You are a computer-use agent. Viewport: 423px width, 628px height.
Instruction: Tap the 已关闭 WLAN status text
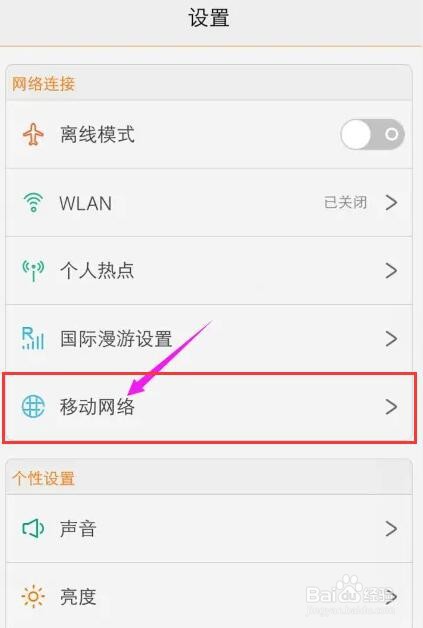[345, 203]
